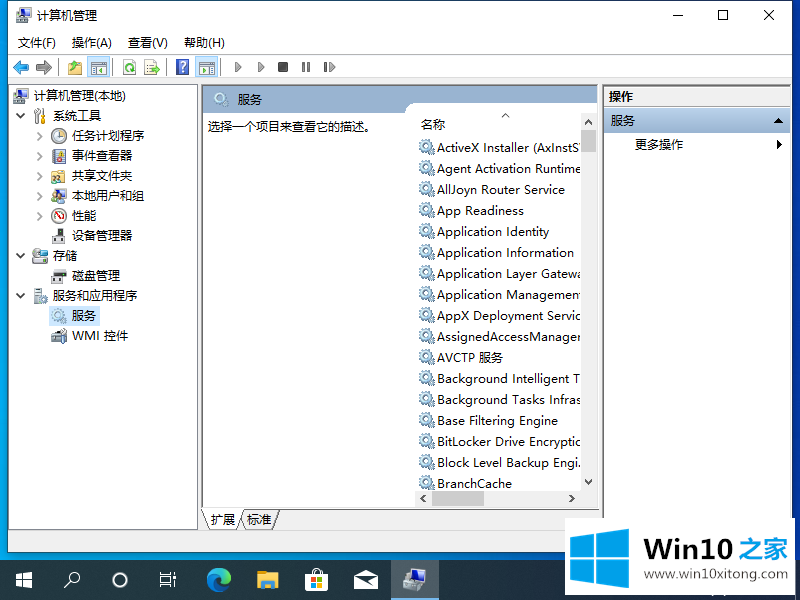800x600 pixels.
Task: Open 更多操作 submenu in actions pane
Action: 658,145
